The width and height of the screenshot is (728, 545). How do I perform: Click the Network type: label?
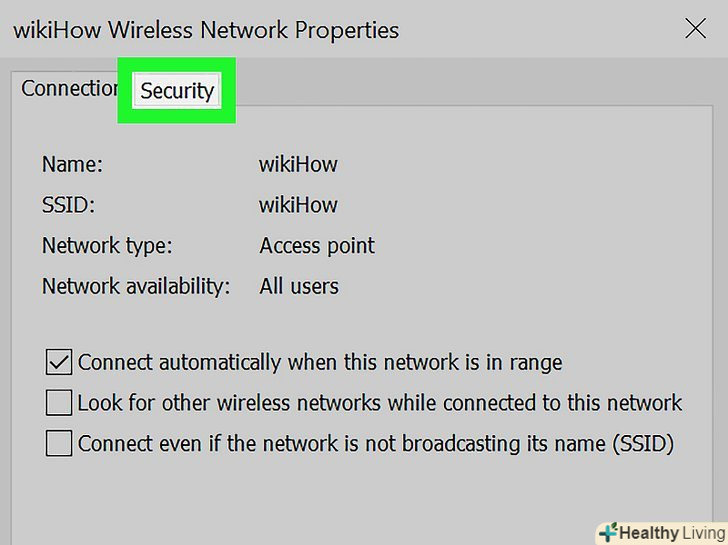point(107,246)
